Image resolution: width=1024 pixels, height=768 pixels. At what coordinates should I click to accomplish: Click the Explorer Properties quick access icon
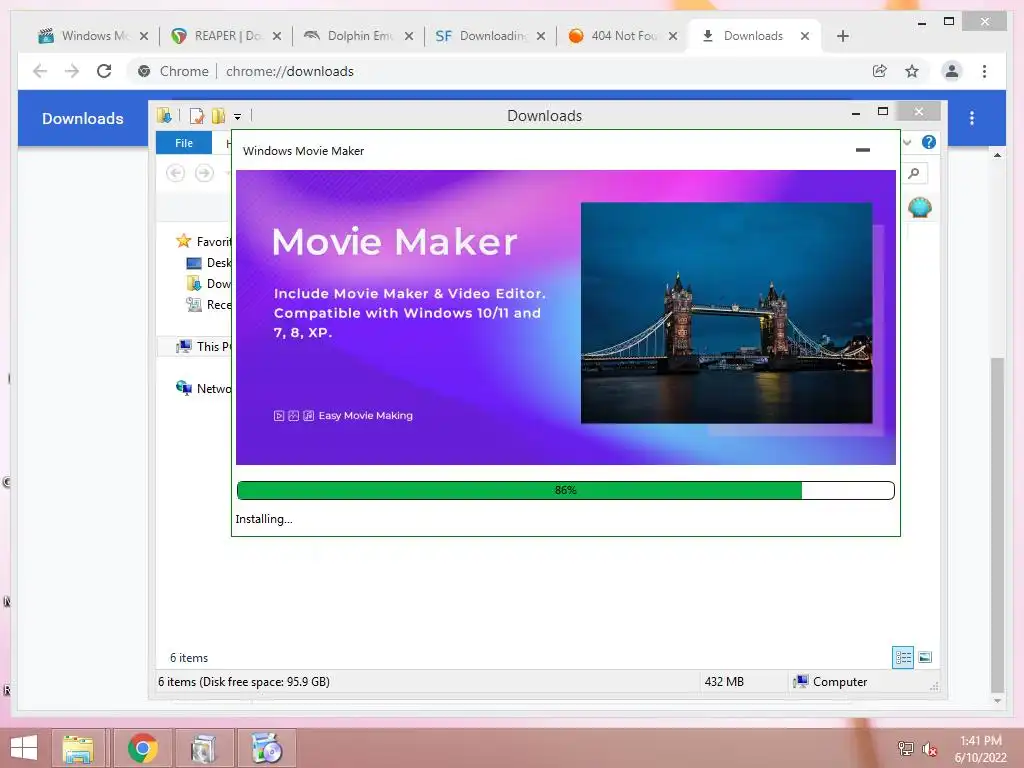click(x=197, y=116)
